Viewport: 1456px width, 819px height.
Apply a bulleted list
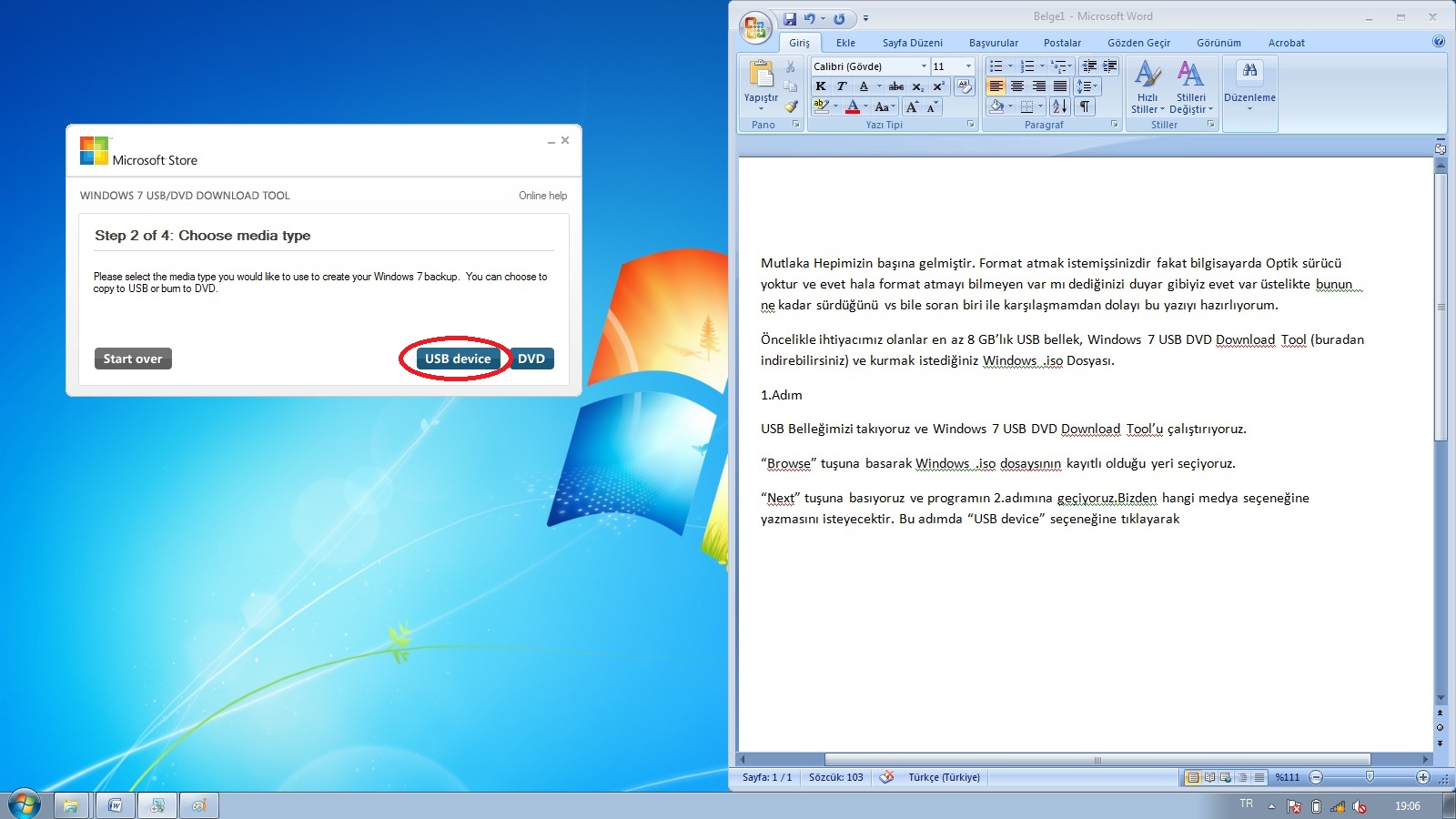point(996,66)
